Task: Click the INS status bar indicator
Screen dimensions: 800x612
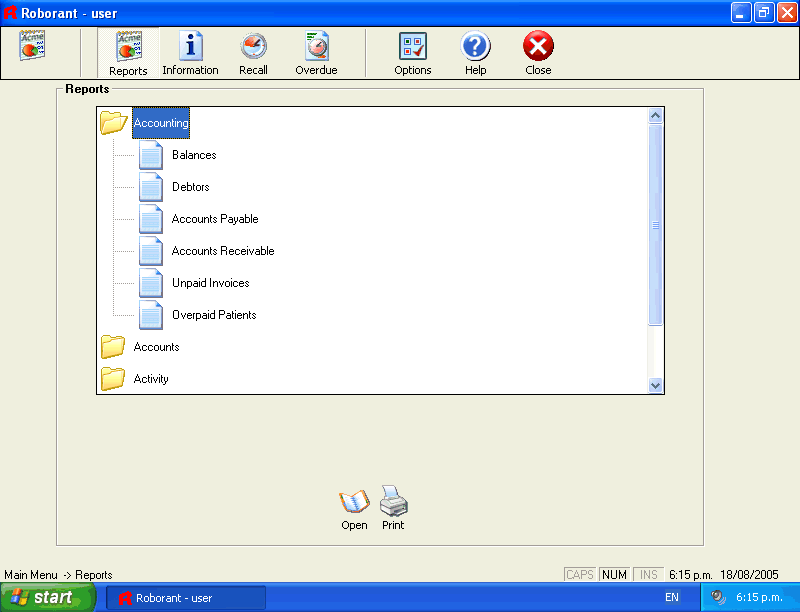Action: pyautogui.click(x=648, y=575)
